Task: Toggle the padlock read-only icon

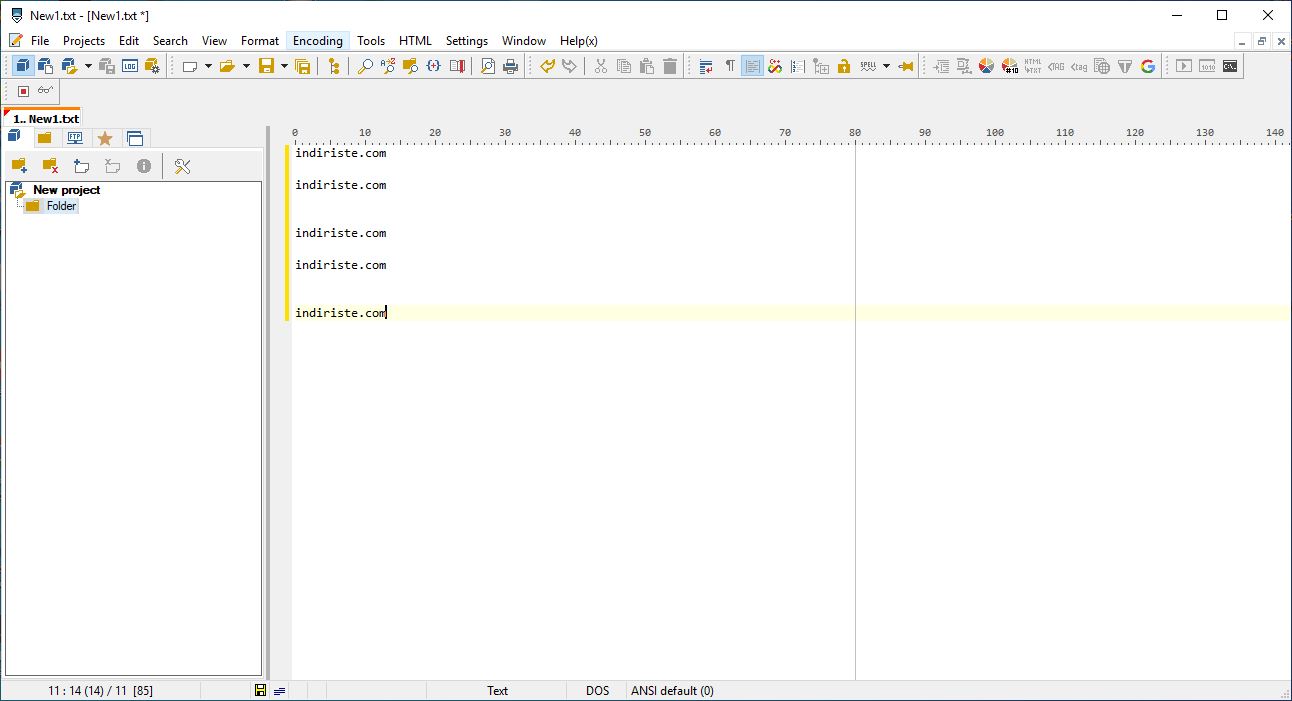Action: 844,66
